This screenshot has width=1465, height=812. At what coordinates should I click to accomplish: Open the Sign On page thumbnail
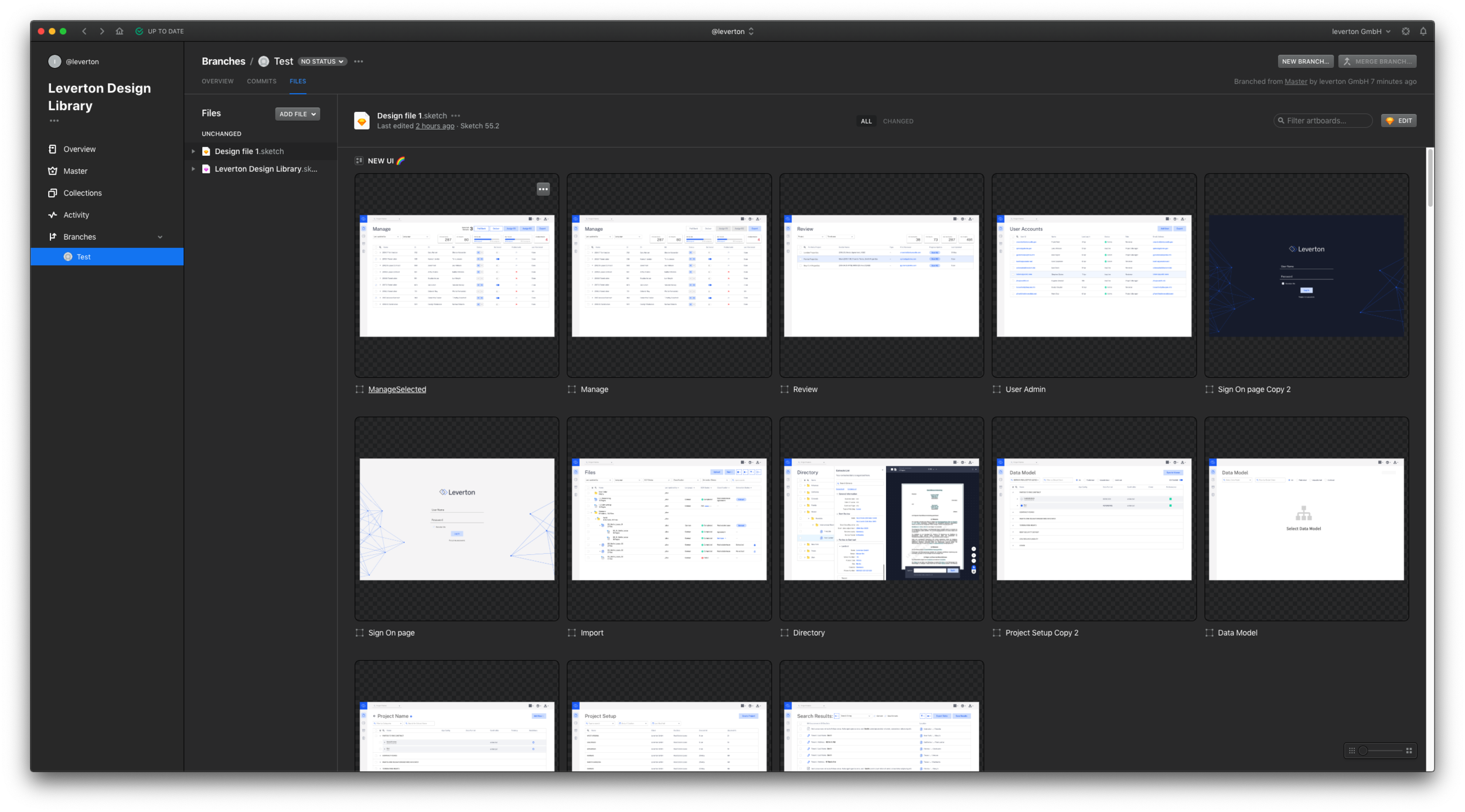pyautogui.click(x=456, y=519)
